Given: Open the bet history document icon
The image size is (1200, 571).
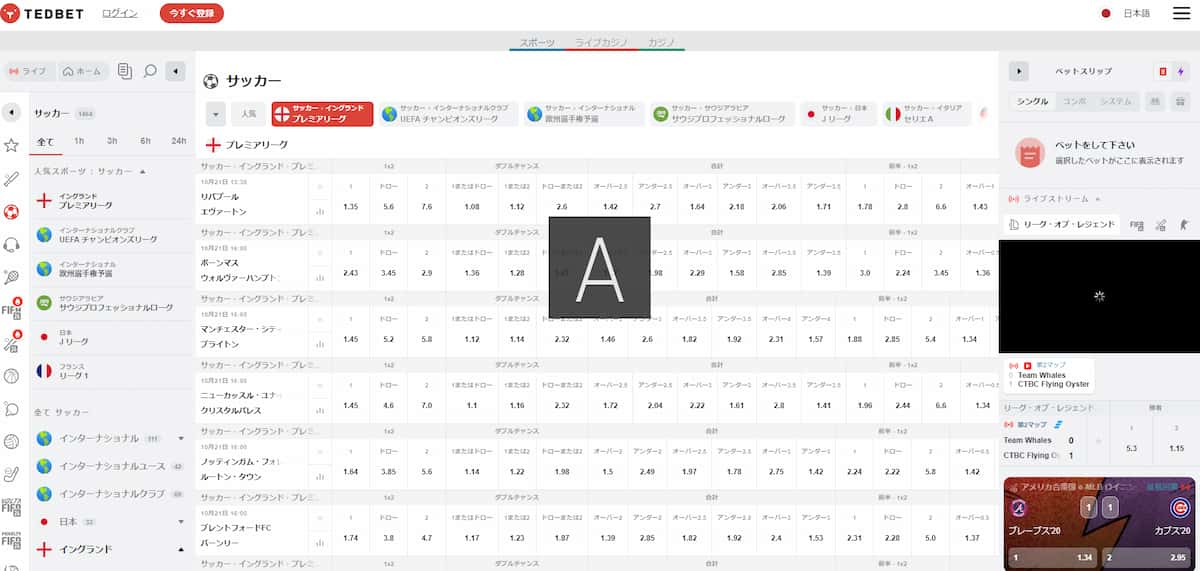Looking at the screenshot, I should pos(125,71).
